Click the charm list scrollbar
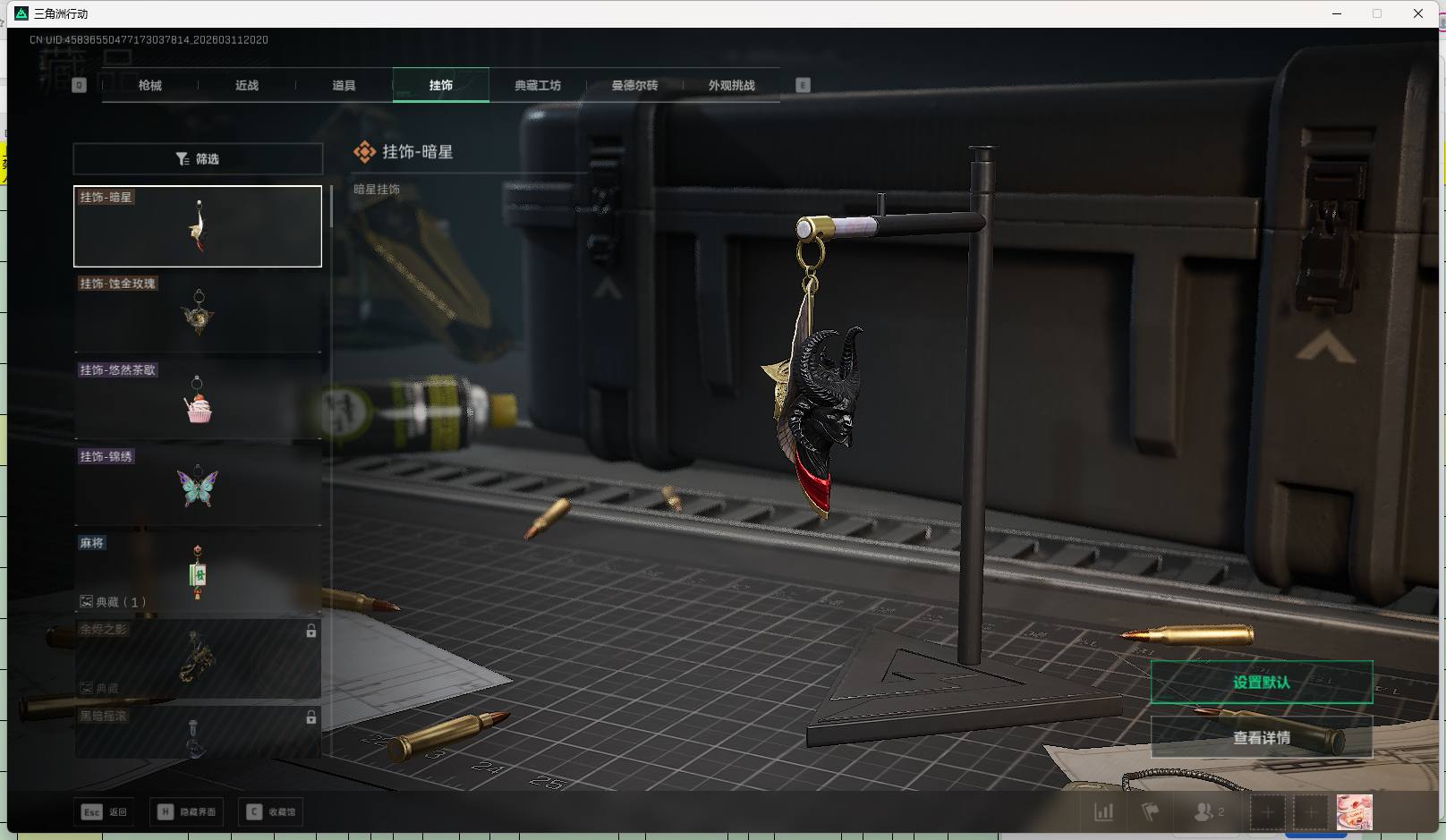Viewport: 1446px width, 840px height. [x=331, y=208]
